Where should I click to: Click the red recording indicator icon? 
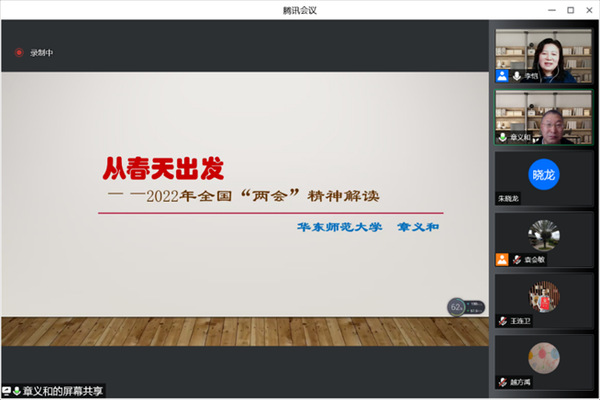click(18, 52)
